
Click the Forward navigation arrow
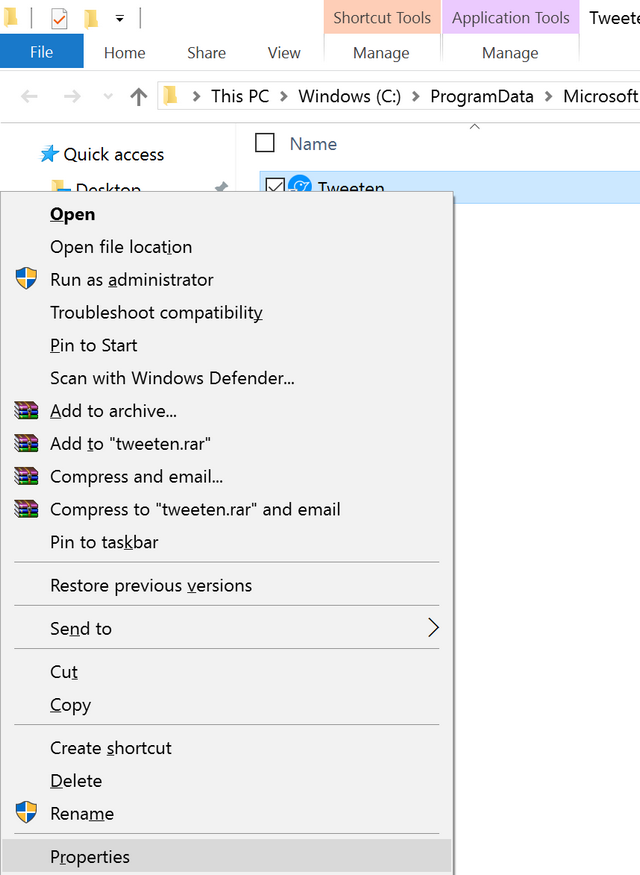[x=72, y=97]
